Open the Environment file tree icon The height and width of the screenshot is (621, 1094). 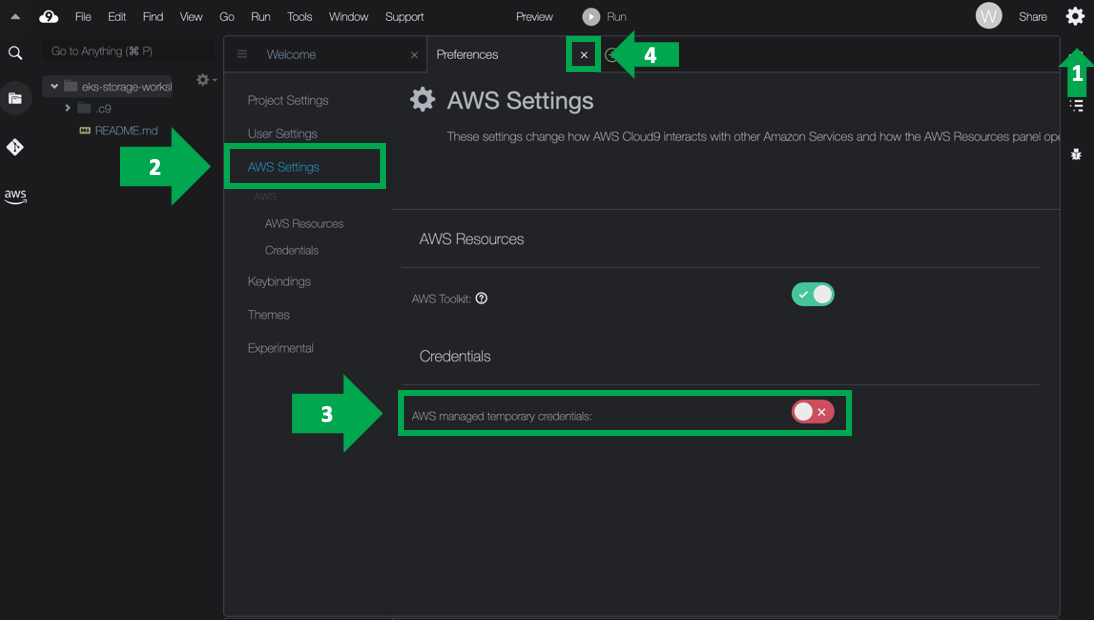(x=15, y=98)
